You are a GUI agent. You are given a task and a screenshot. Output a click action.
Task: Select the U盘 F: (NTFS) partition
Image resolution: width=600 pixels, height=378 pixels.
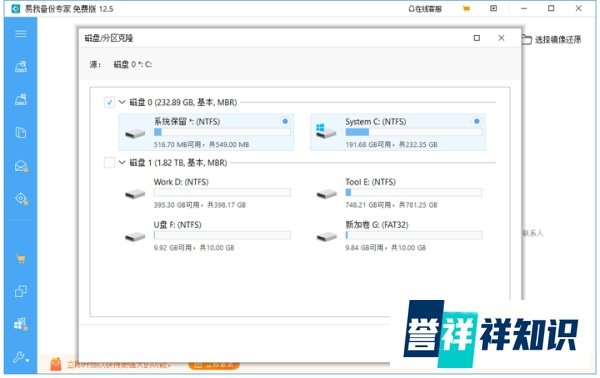tap(206, 236)
